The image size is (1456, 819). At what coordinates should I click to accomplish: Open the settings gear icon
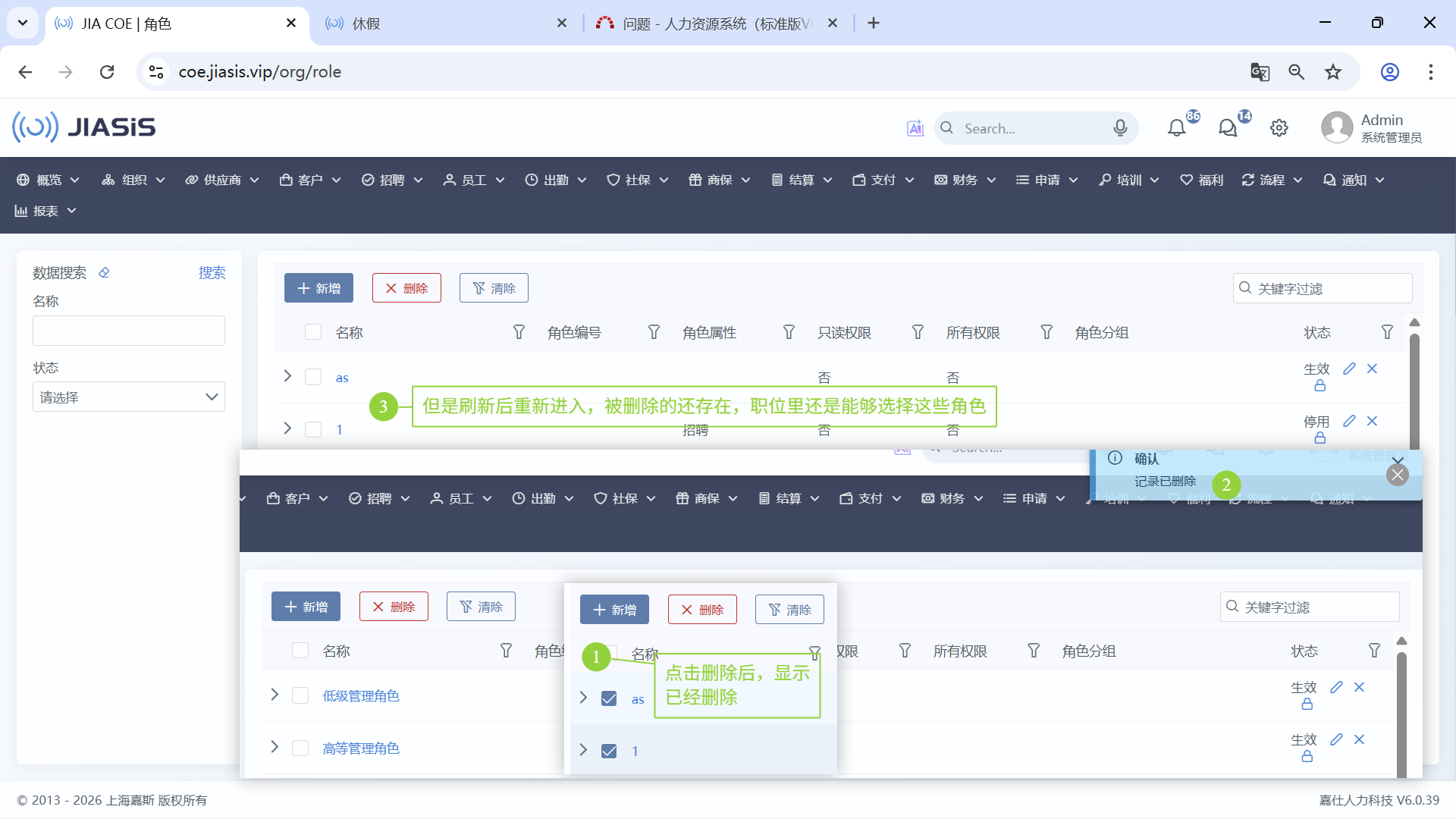pos(1279,128)
